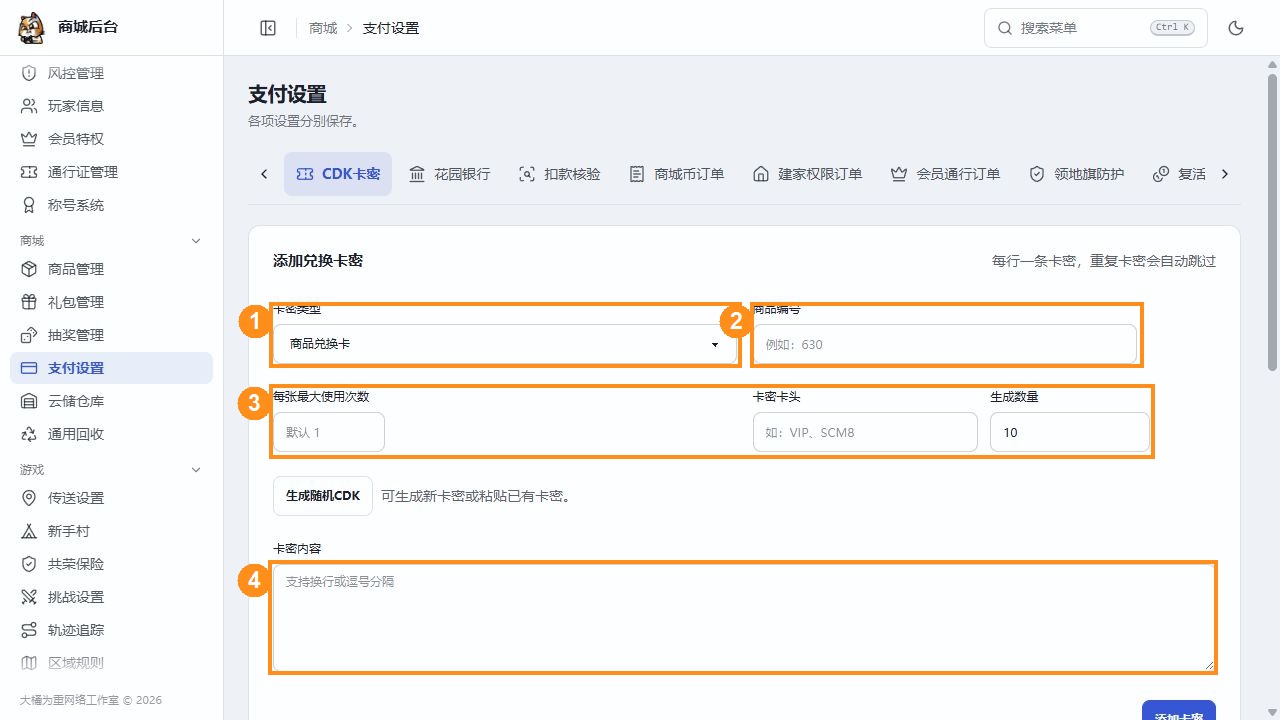Image resolution: width=1280 pixels, height=720 pixels.
Task: Select 支付设置 in the sidebar
Action: tap(111, 368)
